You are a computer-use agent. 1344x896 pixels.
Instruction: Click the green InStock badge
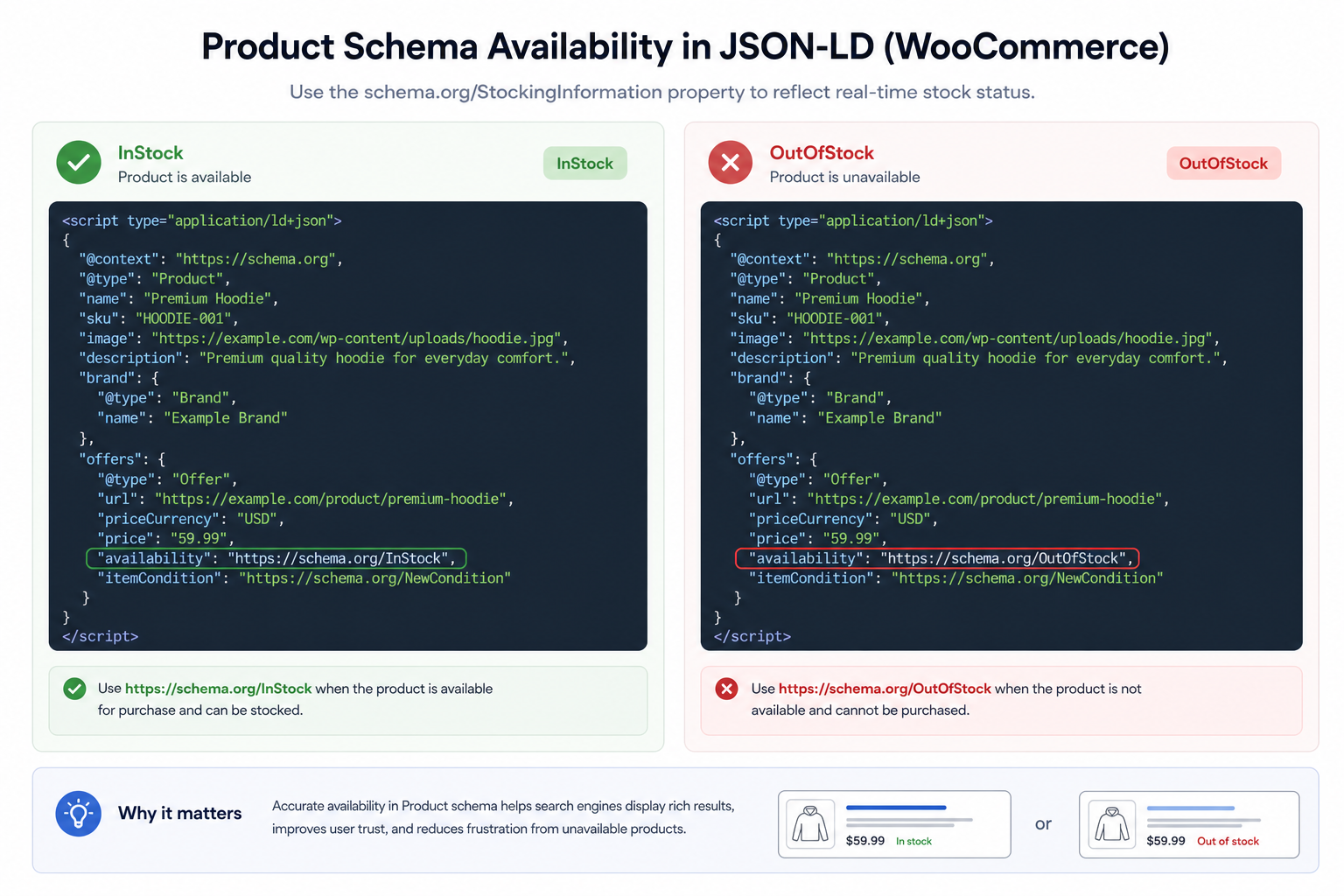tap(585, 163)
